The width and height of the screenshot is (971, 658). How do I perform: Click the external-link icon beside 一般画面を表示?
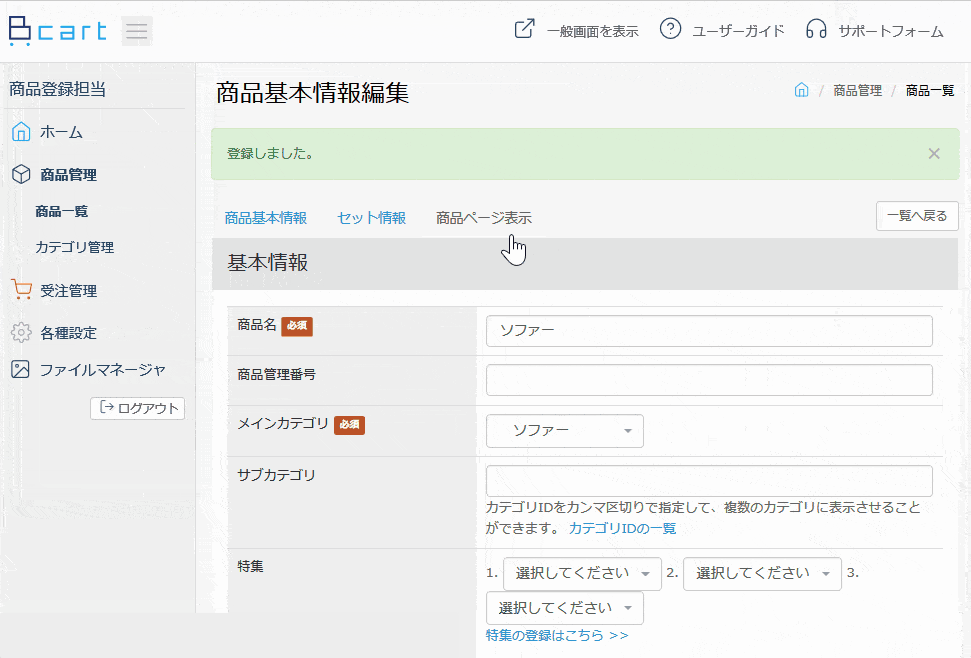[x=525, y=29]
